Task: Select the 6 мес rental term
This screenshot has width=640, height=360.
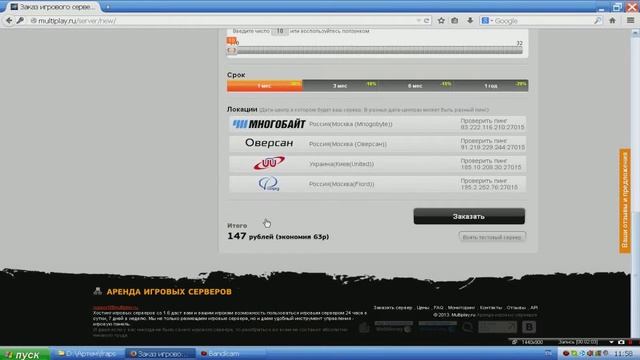Action: pyautogui.click(x=415, y=86)
